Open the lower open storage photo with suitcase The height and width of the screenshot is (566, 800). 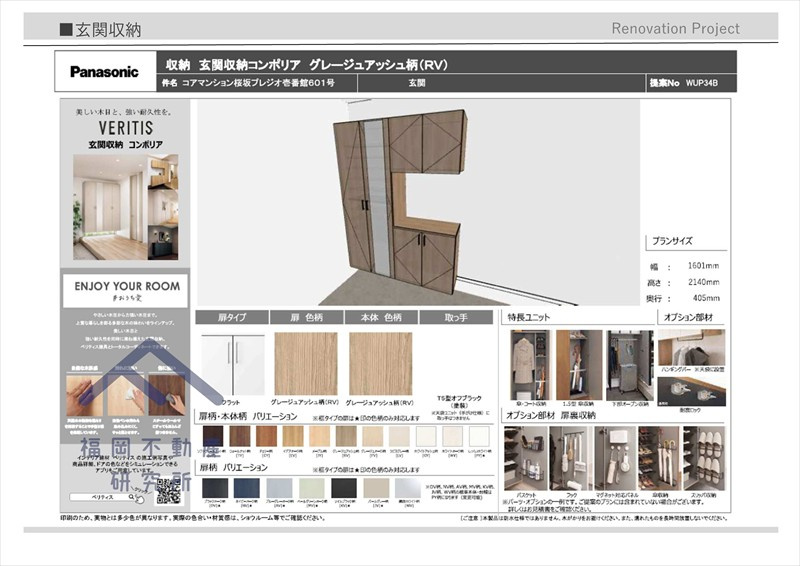[x=630, y=365]
